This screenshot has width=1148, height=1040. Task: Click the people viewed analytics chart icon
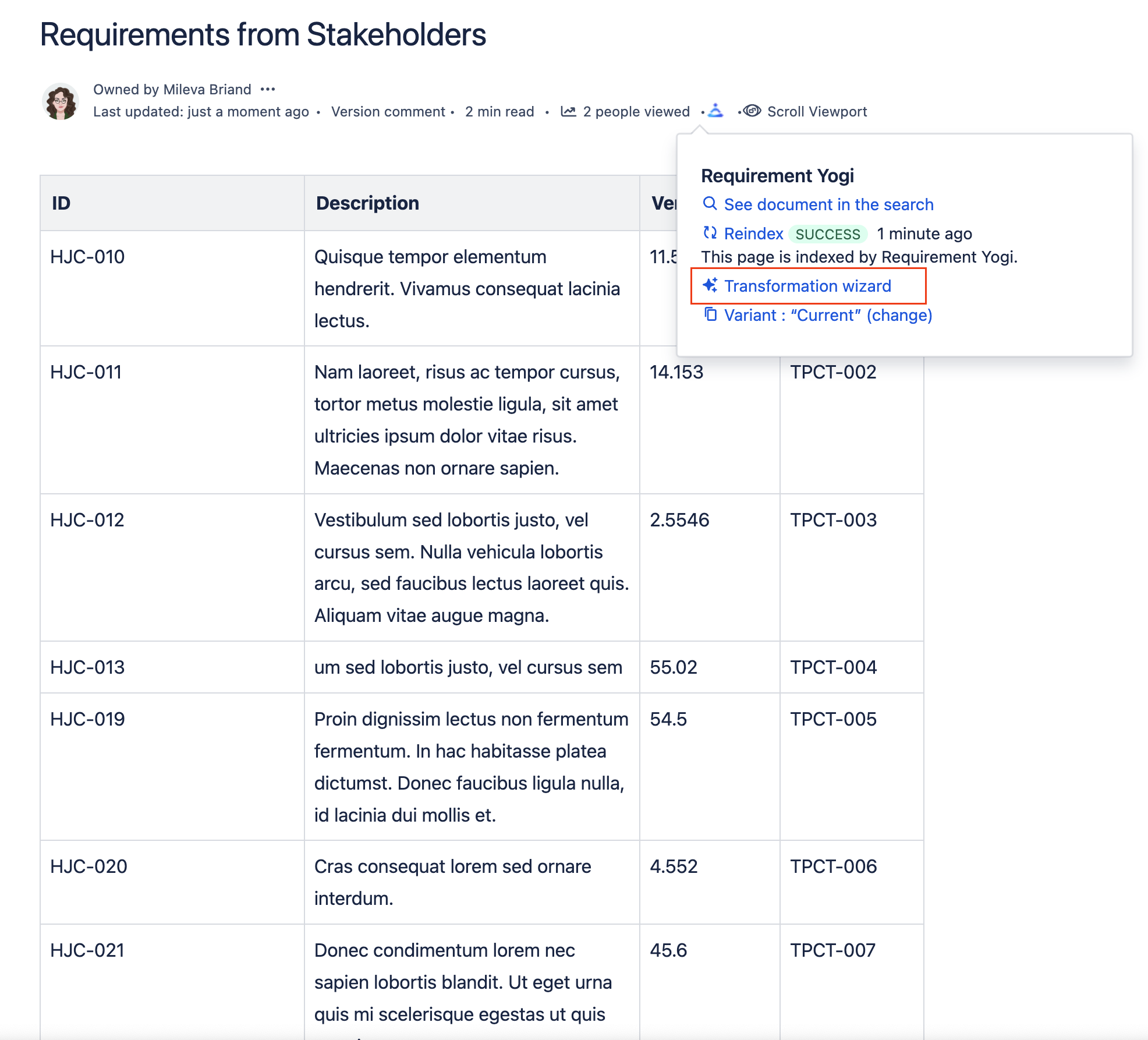[x=568, y=111]
